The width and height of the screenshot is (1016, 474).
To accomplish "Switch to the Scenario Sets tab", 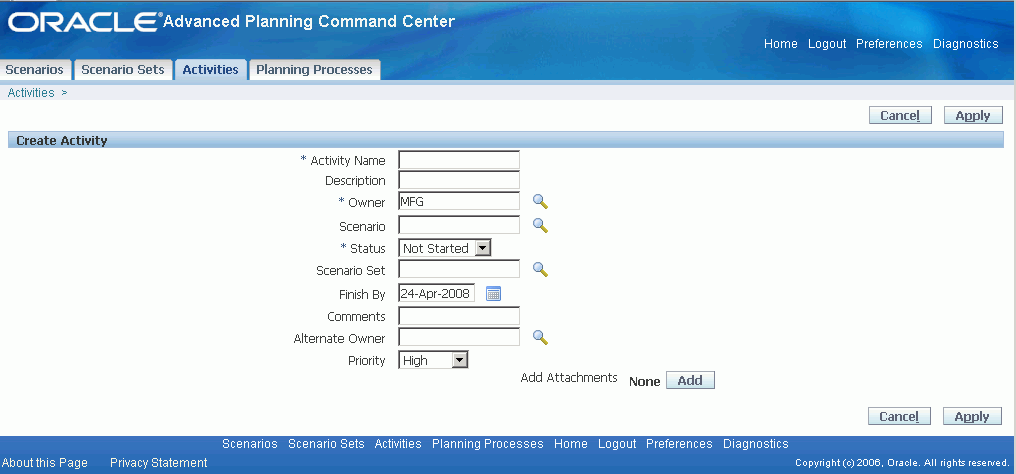I will tap(123, 69).
